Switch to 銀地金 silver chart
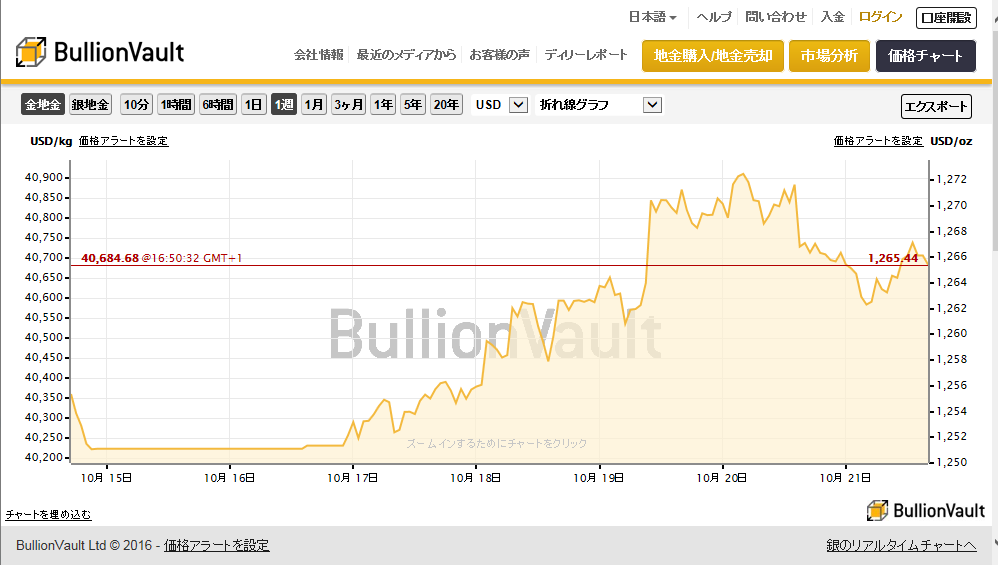Viewport: 998px width, 565px height. (x=91, y=104)
